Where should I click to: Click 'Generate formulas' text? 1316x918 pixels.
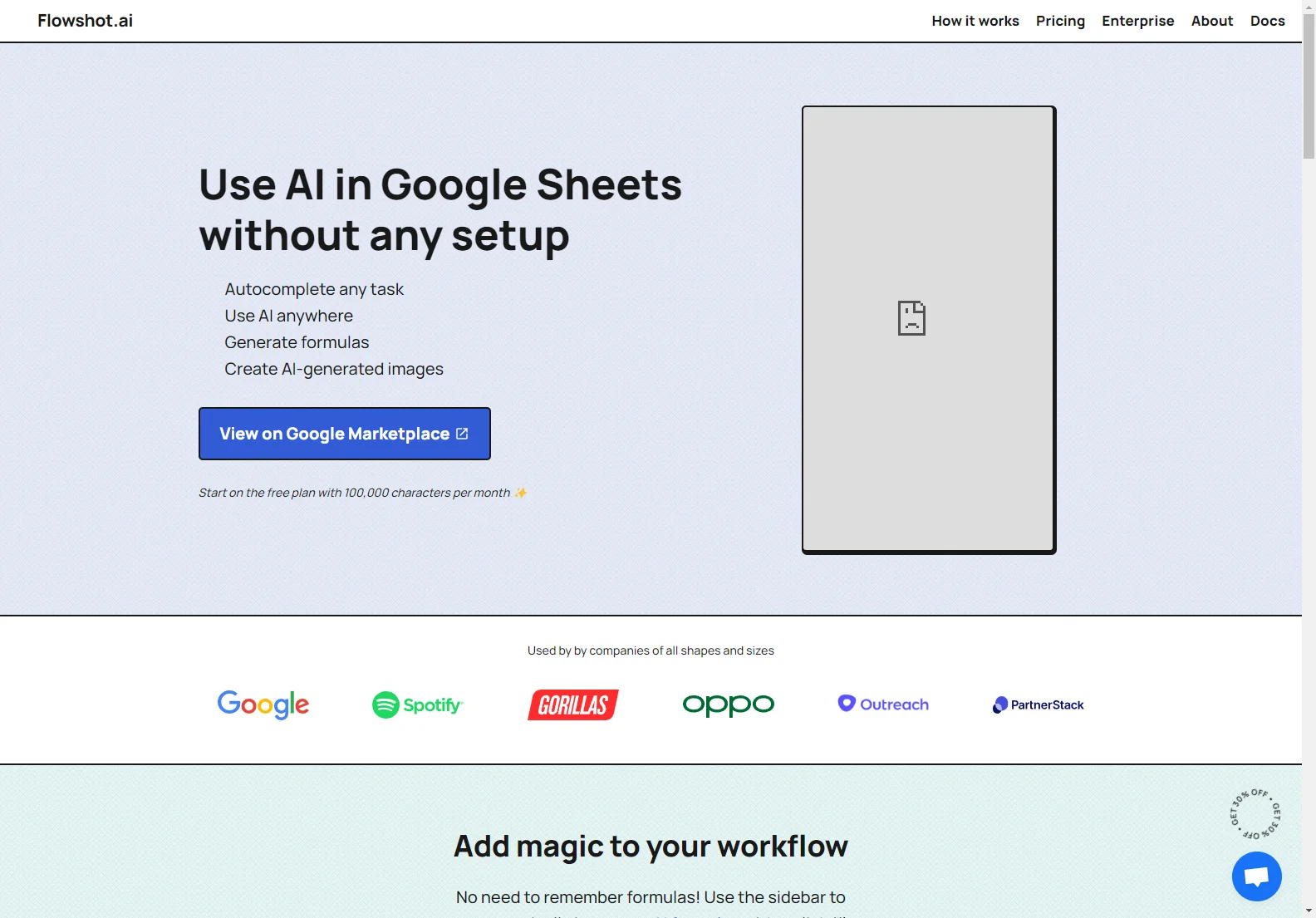pos(297,342)
